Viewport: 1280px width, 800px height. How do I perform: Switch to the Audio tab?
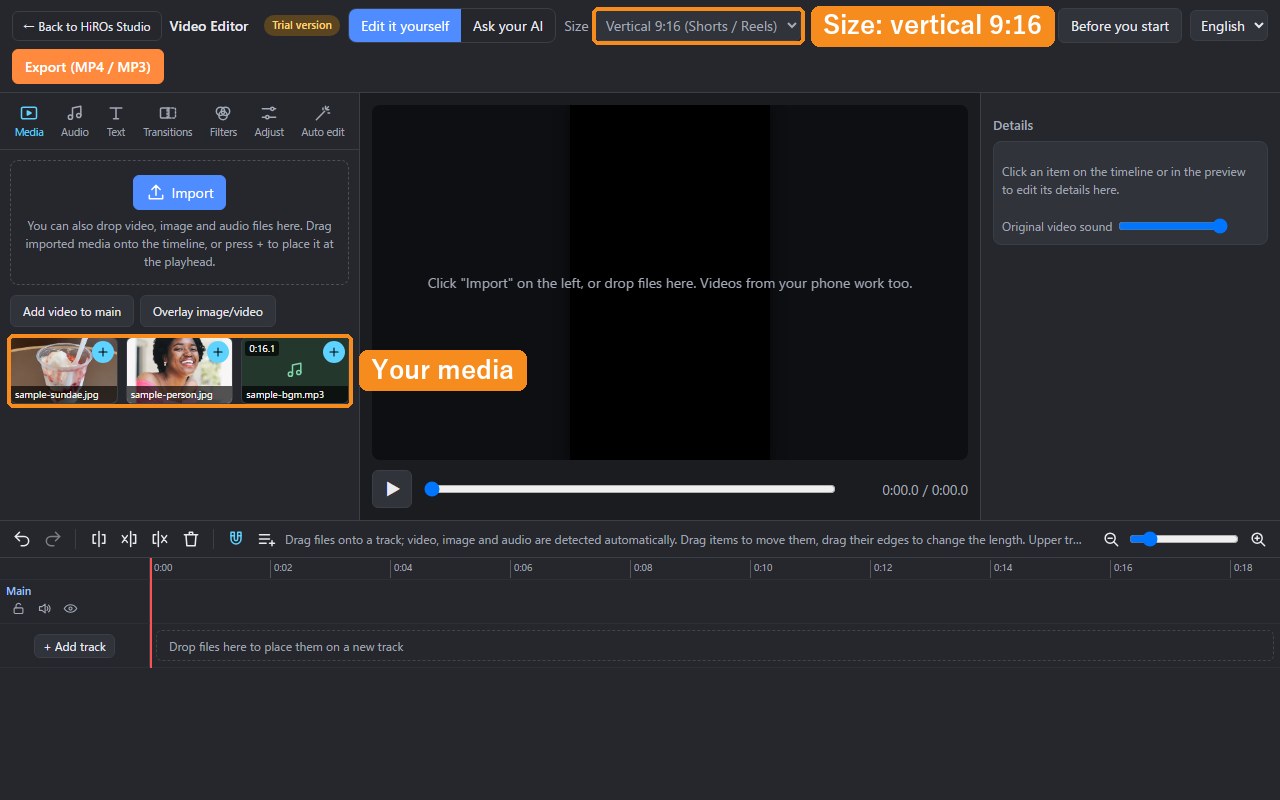click(75, 121)
